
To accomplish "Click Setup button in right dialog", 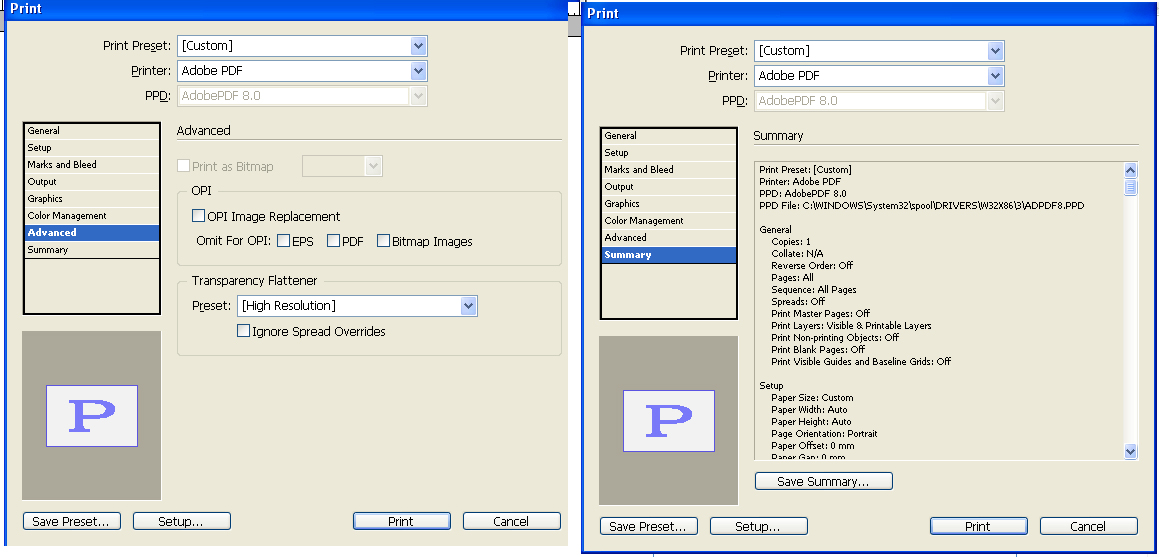I will (x=758, y=527).
